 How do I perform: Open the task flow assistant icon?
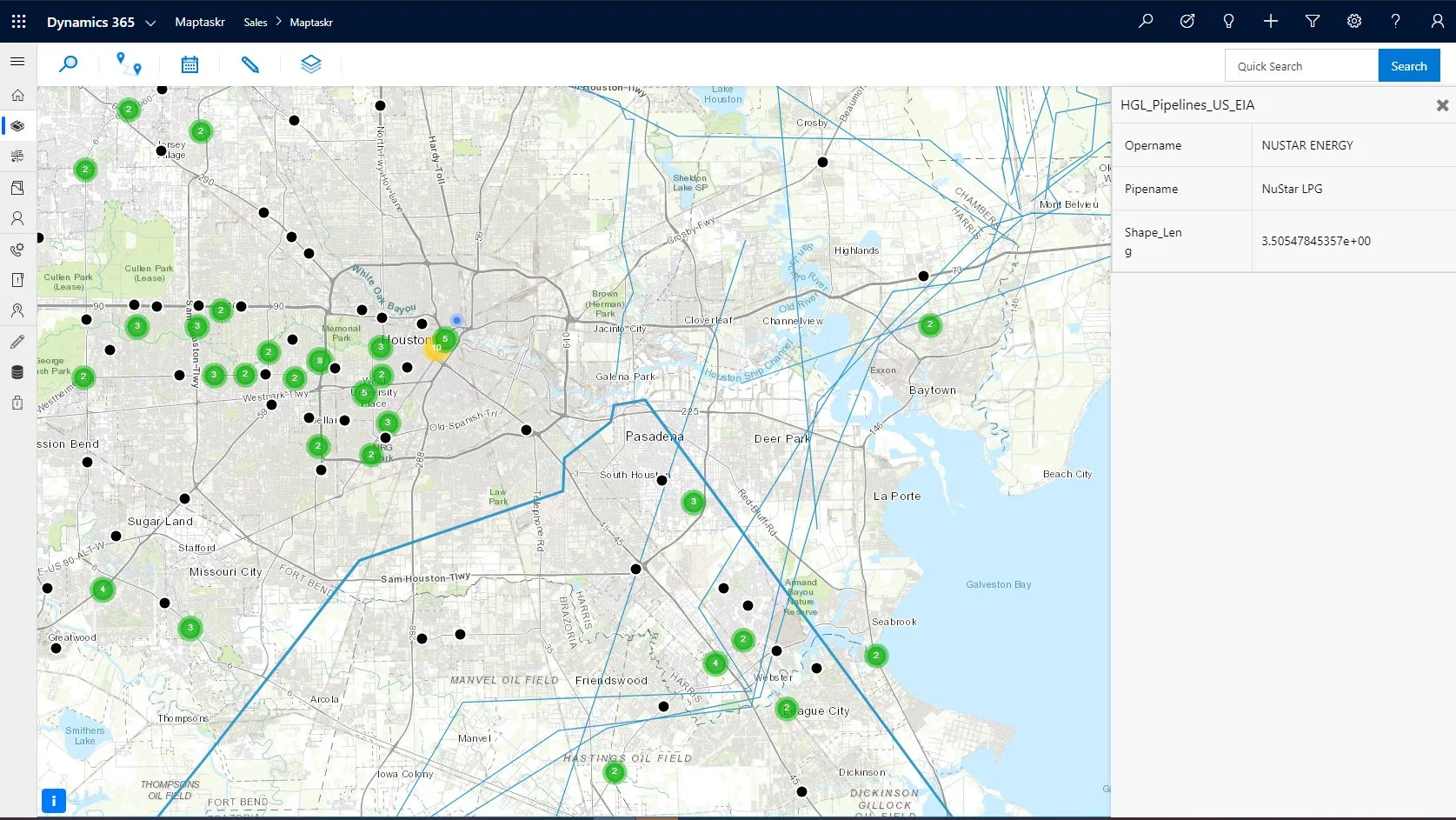1187,21
